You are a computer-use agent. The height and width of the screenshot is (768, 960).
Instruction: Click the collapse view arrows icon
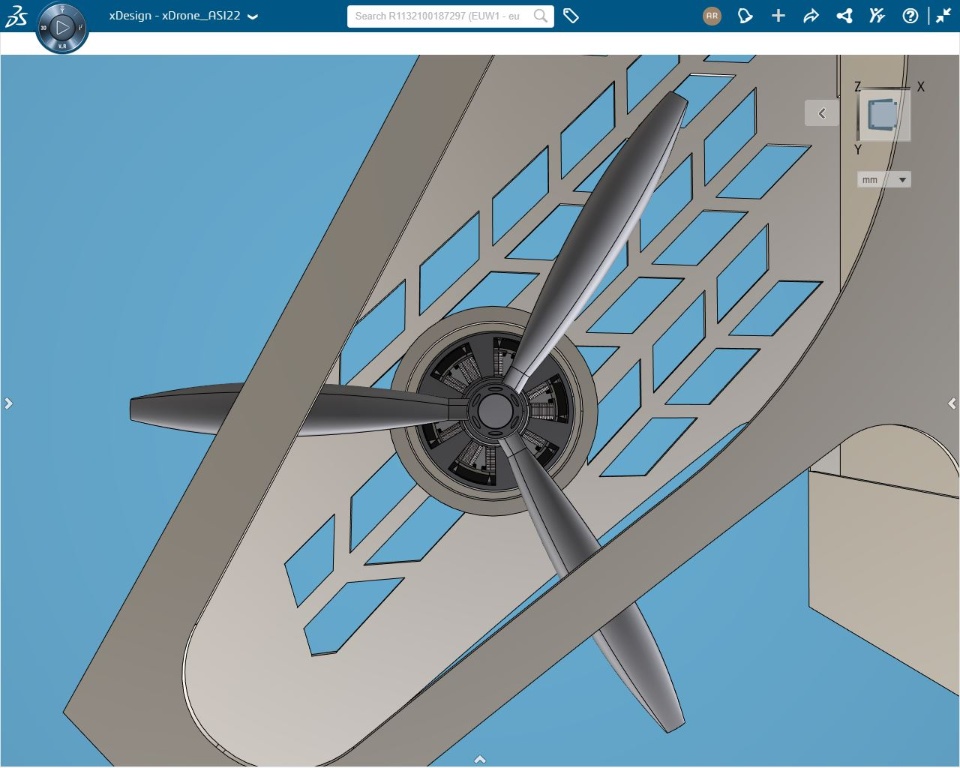tap(943, 16)
